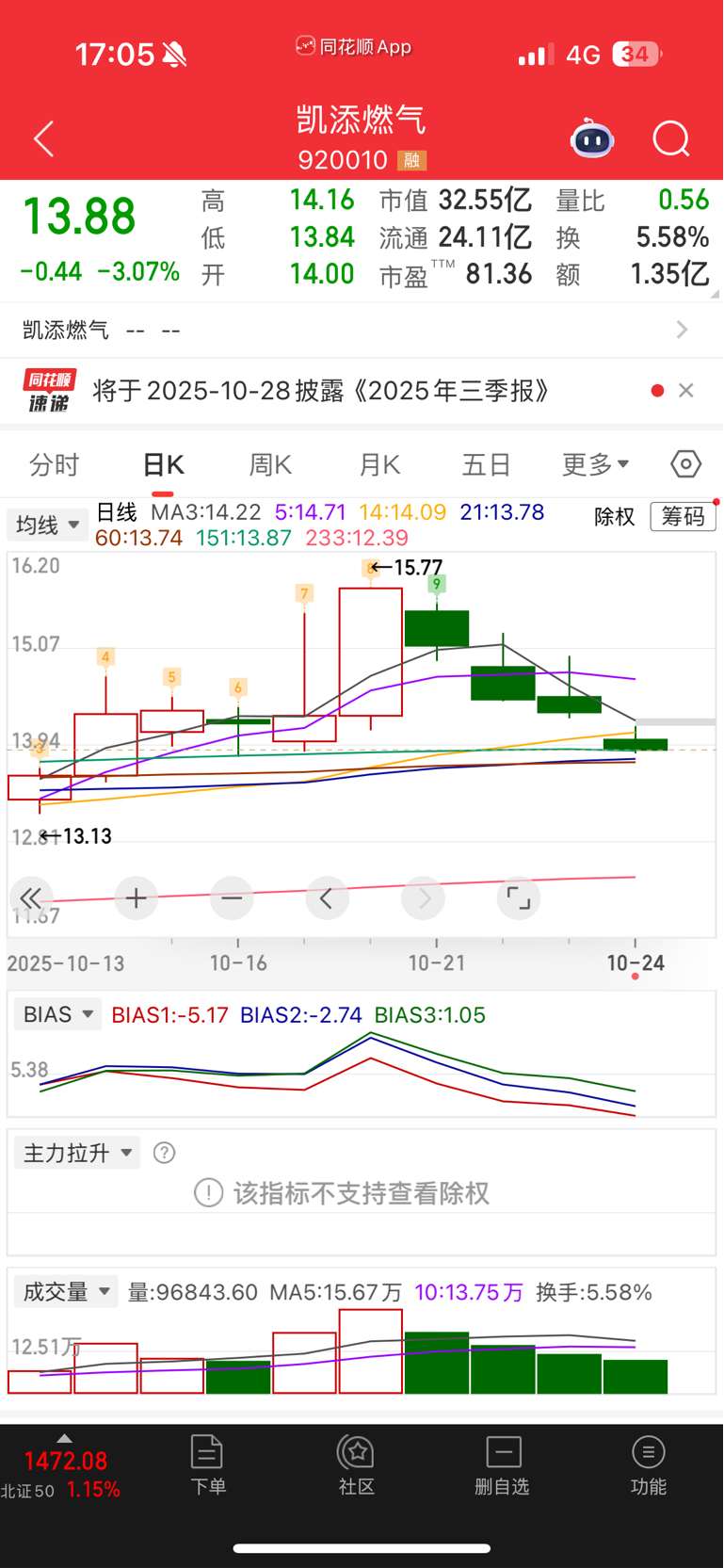Image resolution: width=724 pixels, height=1568 pixels.
Task: Open help question mark beside 主力拉升
Action: pyautogui.click(x=164, y=1153)
